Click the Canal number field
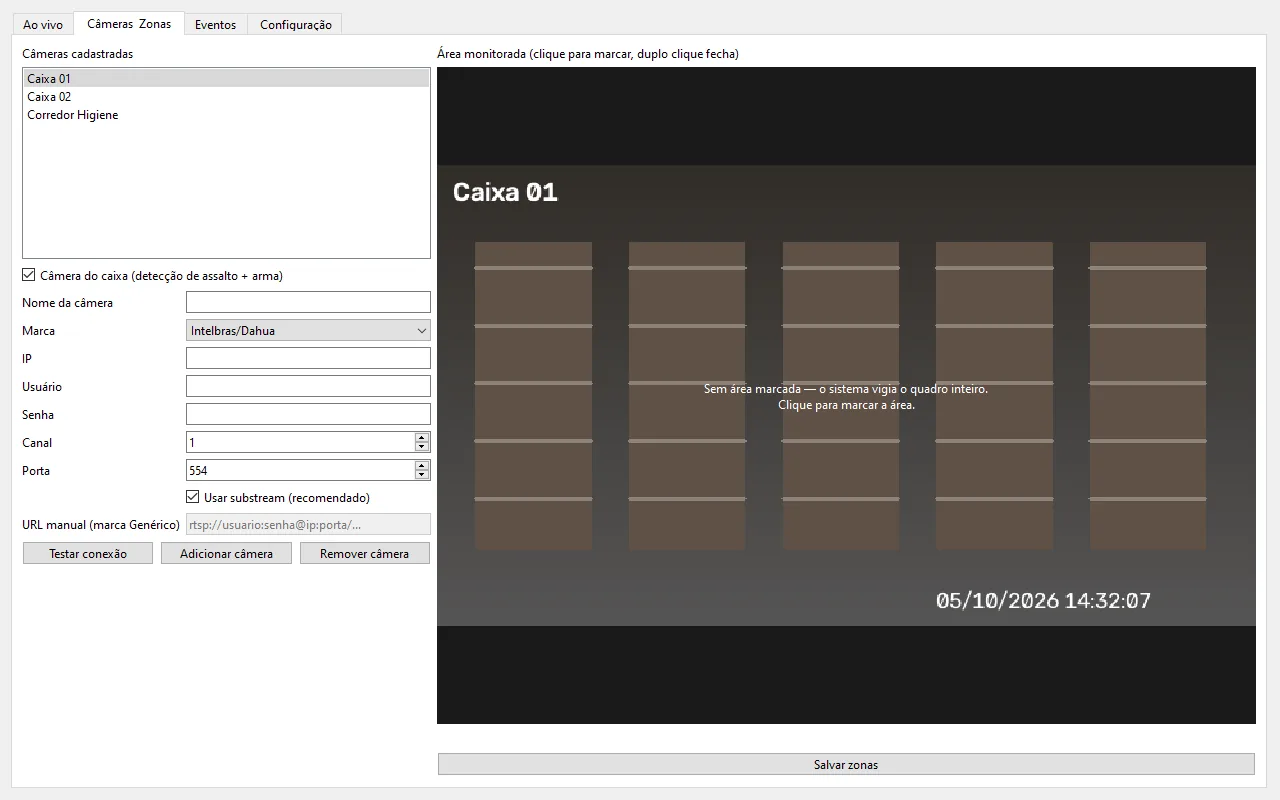Viewport: 1280px width, 800px height. pyautogui.click(x=300, y=442)
